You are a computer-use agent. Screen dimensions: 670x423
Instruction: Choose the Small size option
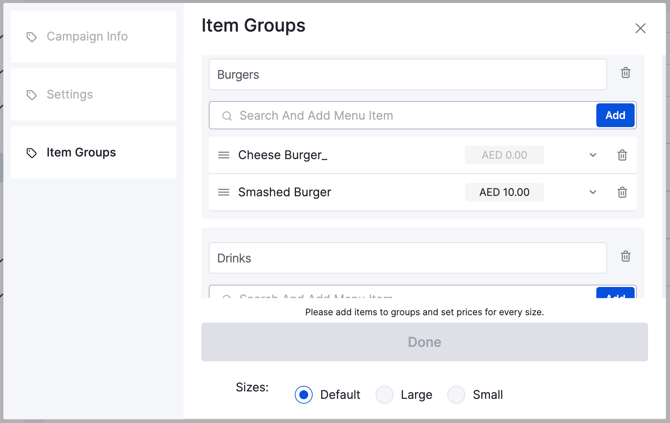(456, 395)
